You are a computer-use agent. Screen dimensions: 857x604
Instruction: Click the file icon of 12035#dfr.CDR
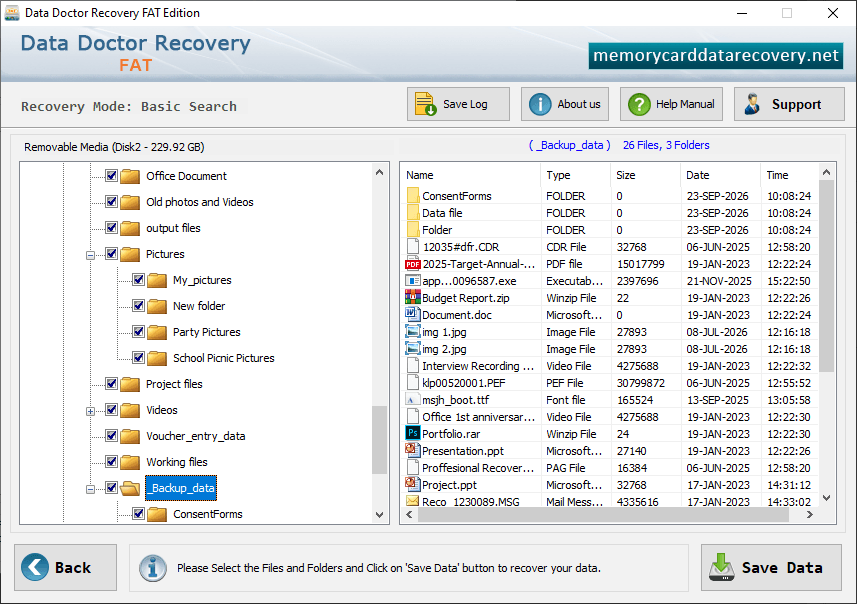point(413,247)
